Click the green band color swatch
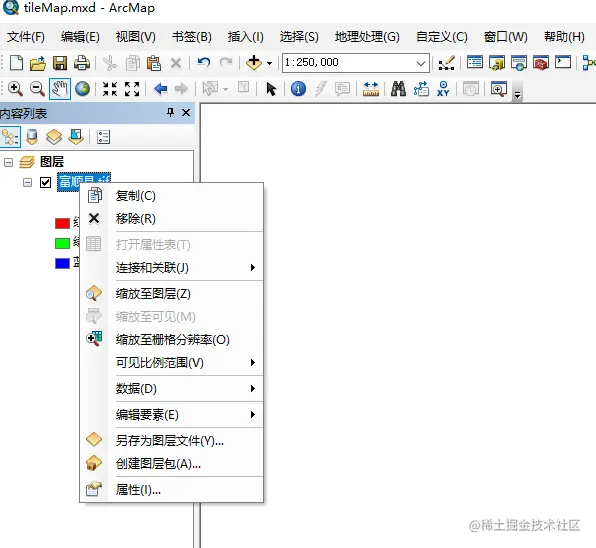596x548 pixels. click(62, 243)
